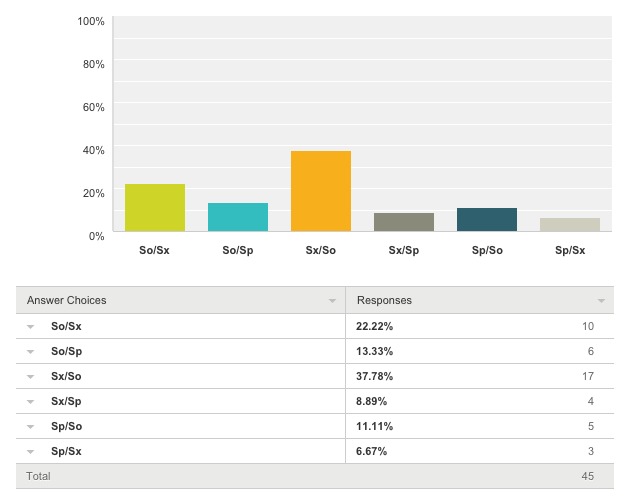Click the yellow-green So/Sx bar
Viewport: 627px width, 498px height.
155,208
